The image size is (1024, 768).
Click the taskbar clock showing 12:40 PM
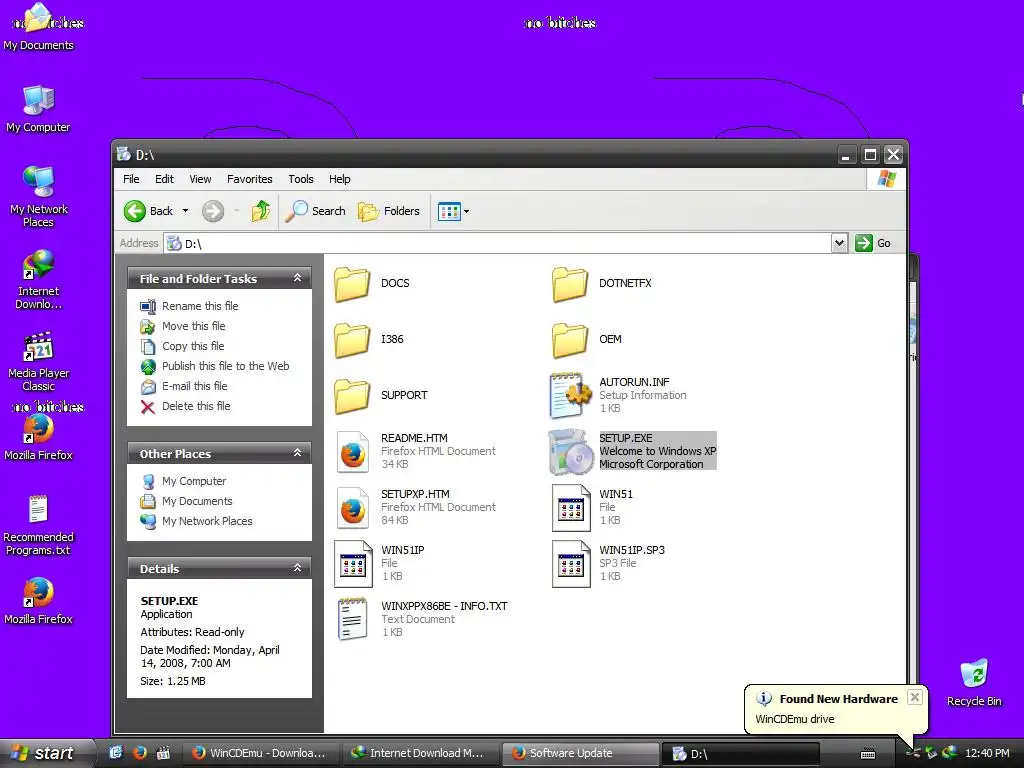pyautogui.click(x=987, y=753)
